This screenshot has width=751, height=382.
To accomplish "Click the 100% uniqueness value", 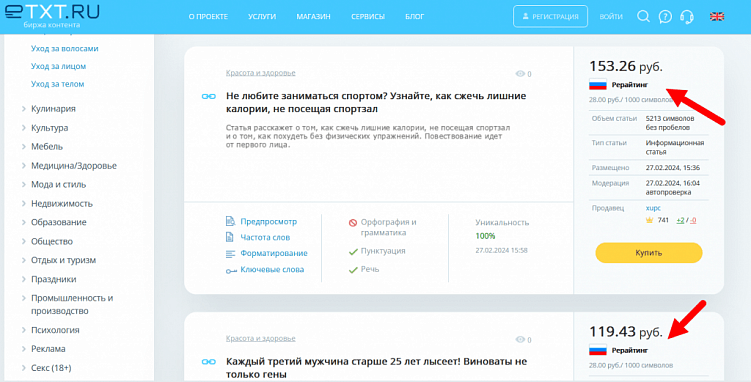I will point(485,236).
